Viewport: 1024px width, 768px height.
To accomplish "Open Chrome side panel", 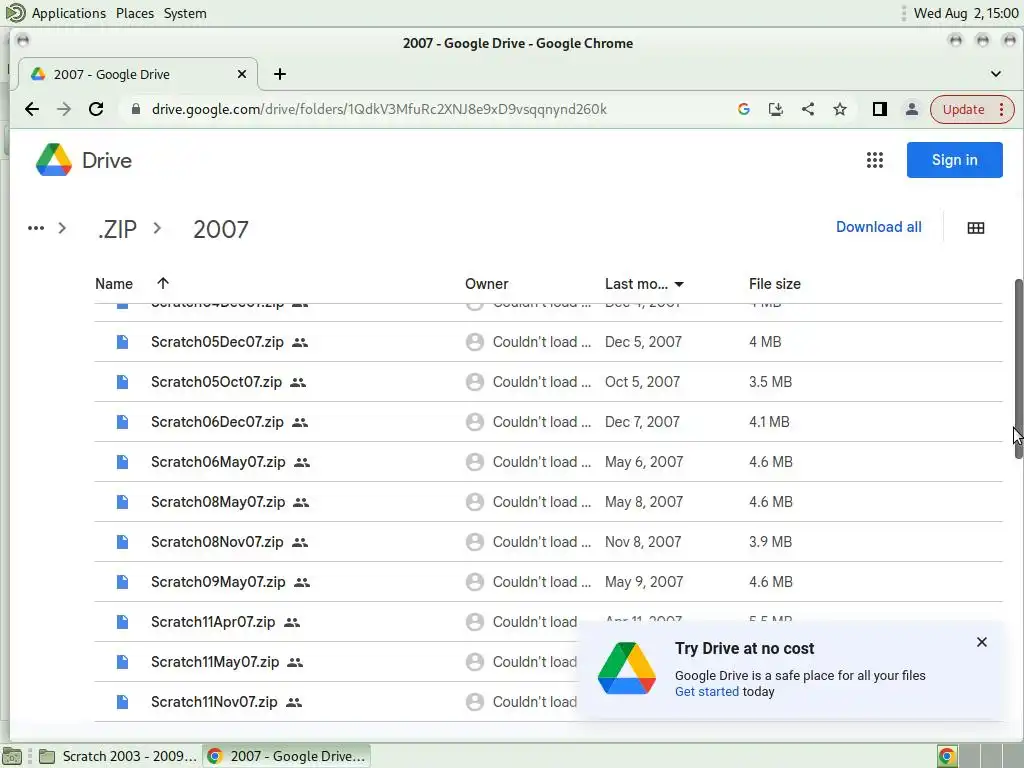I will [879, 109].
